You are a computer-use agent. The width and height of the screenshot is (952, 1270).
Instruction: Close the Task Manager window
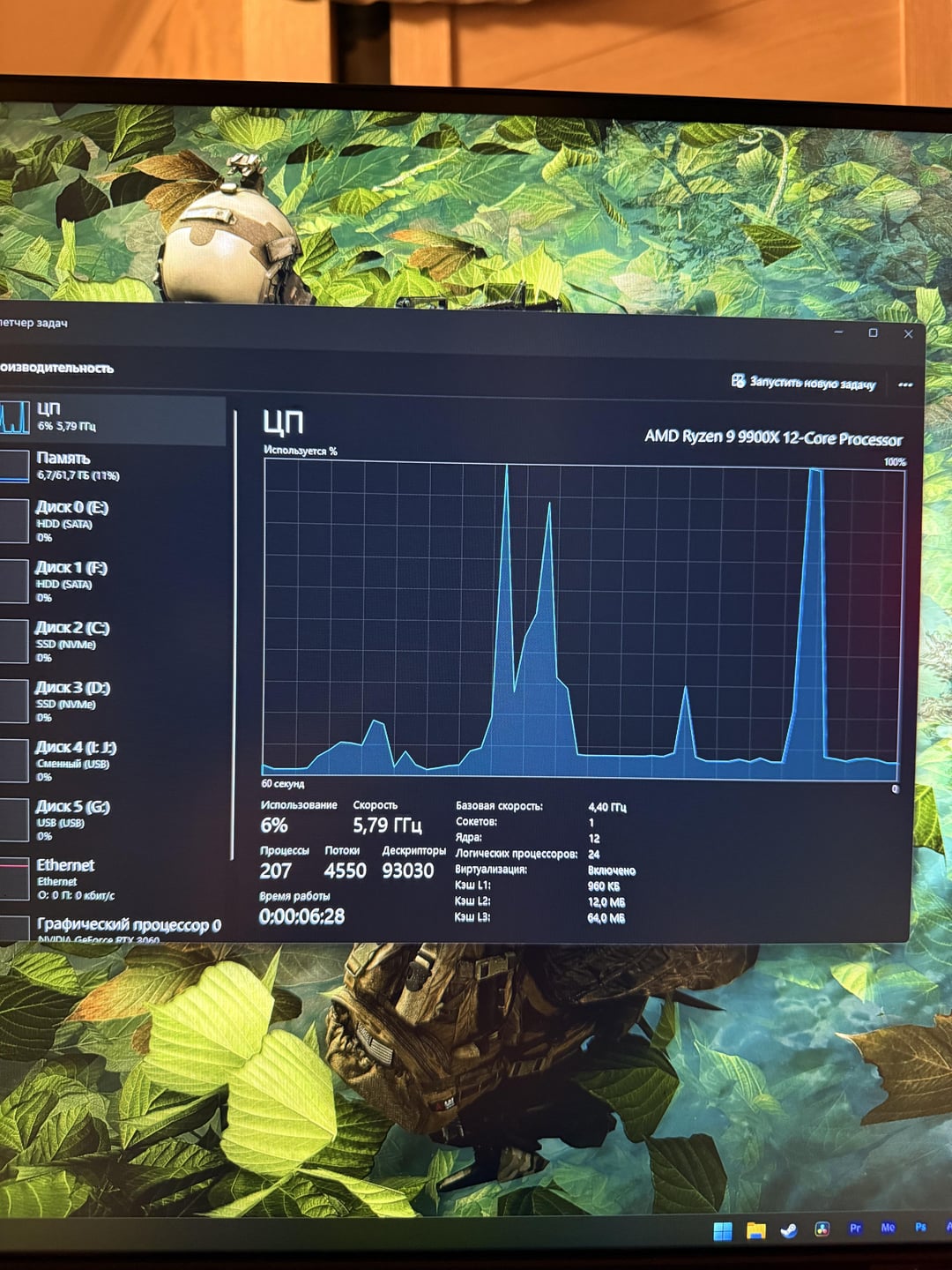click(908, 333)
